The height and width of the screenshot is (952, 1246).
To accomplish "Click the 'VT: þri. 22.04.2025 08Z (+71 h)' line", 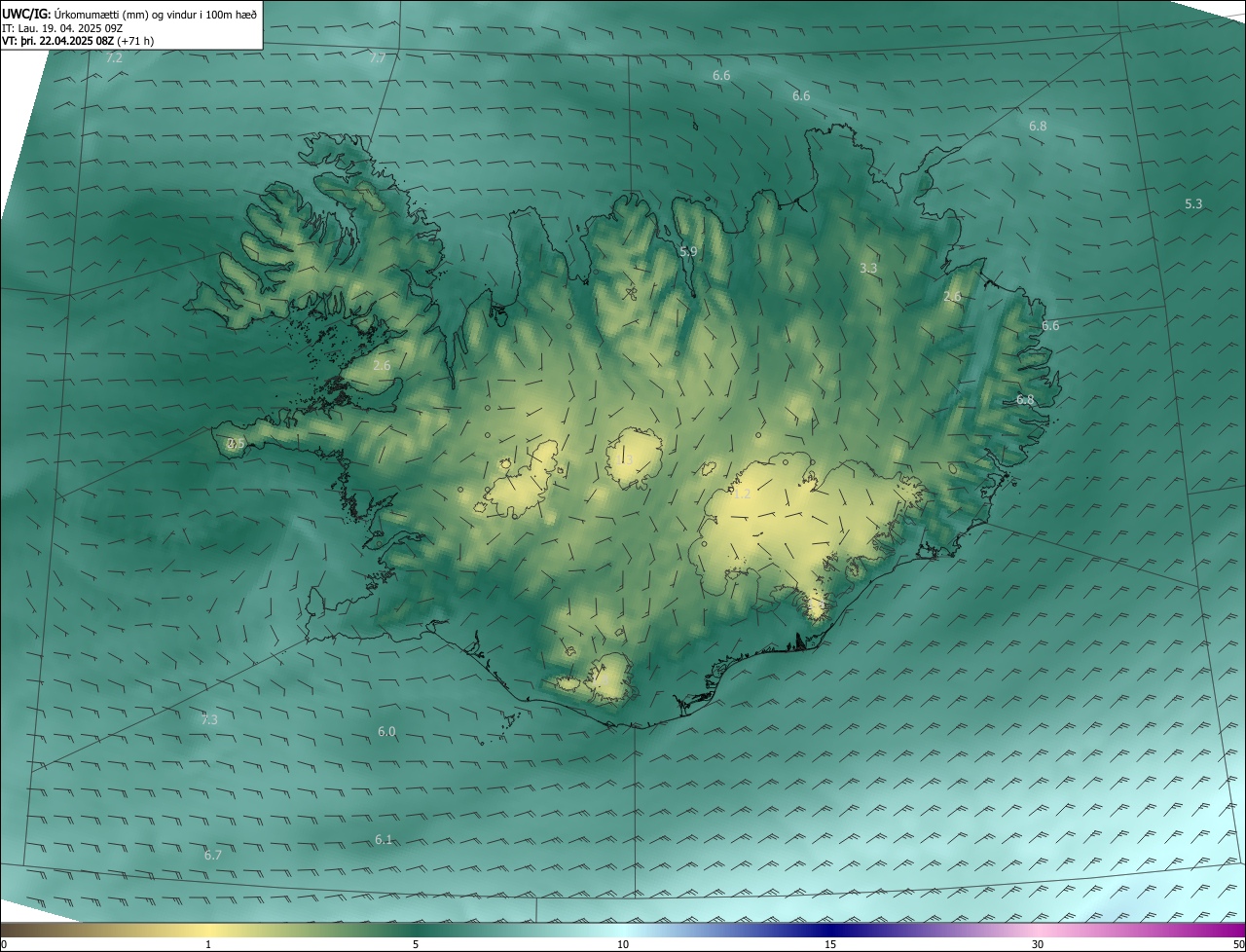I will pyautogui.click(x=78, y=41).
